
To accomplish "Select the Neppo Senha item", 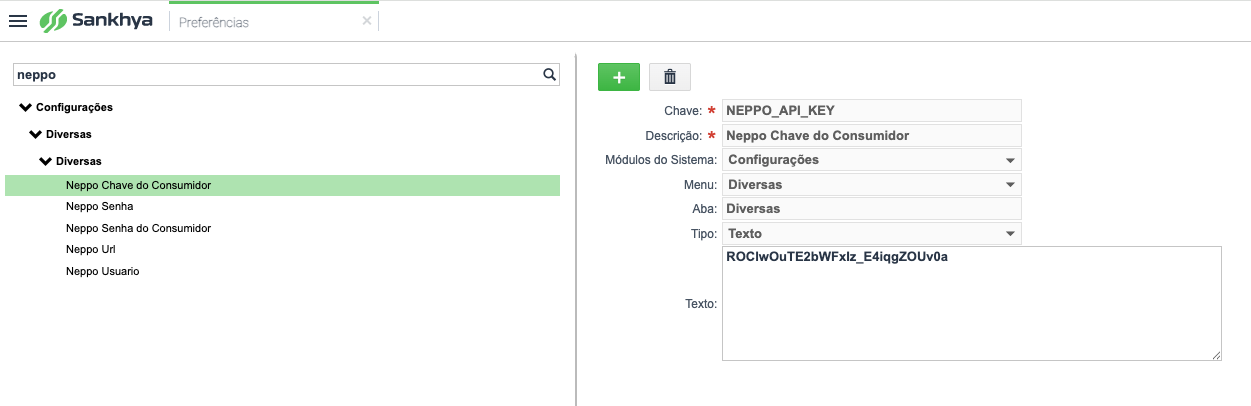I will tap(99, 206).
